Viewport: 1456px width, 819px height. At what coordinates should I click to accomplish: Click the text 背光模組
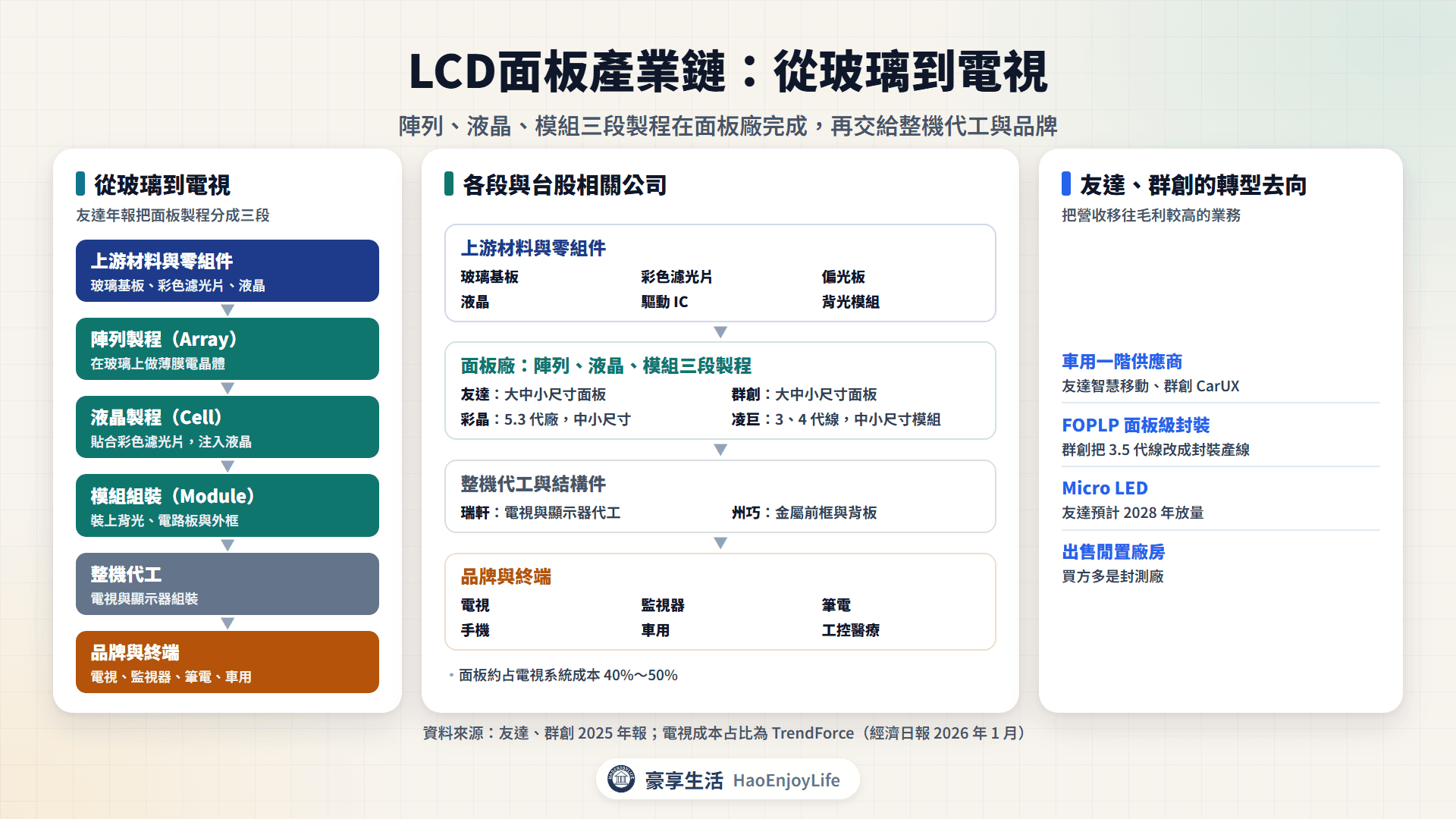click(851, 302)
